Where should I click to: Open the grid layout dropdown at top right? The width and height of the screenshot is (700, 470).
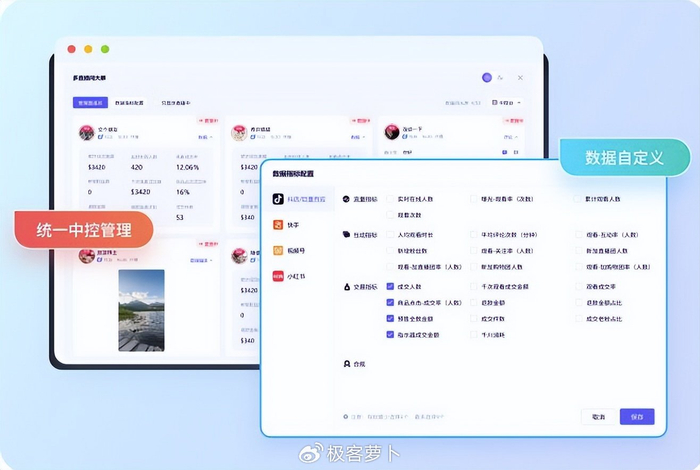[507, 103]
